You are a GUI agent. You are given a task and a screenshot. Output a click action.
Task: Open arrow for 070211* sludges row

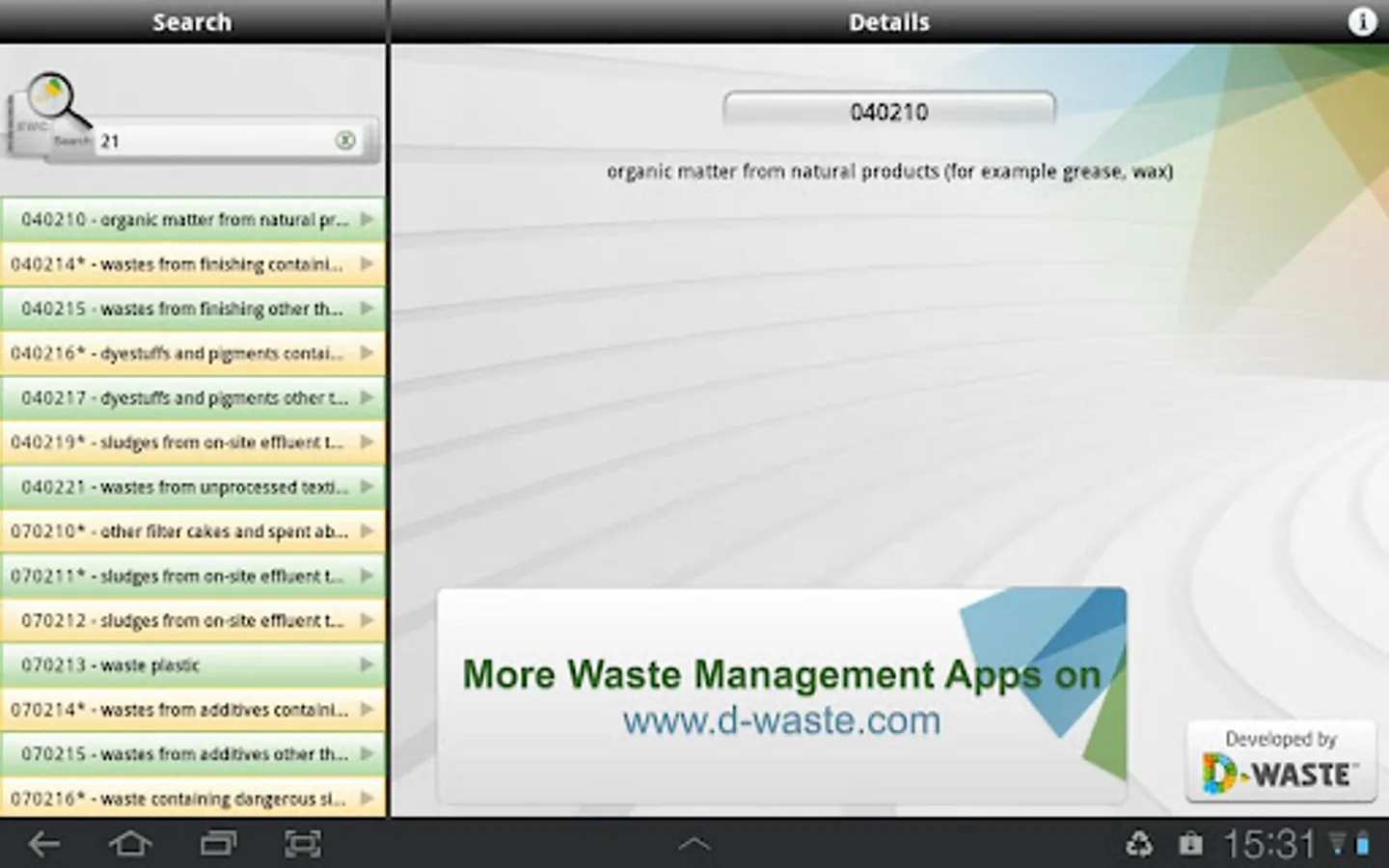(x=367, y=576)
